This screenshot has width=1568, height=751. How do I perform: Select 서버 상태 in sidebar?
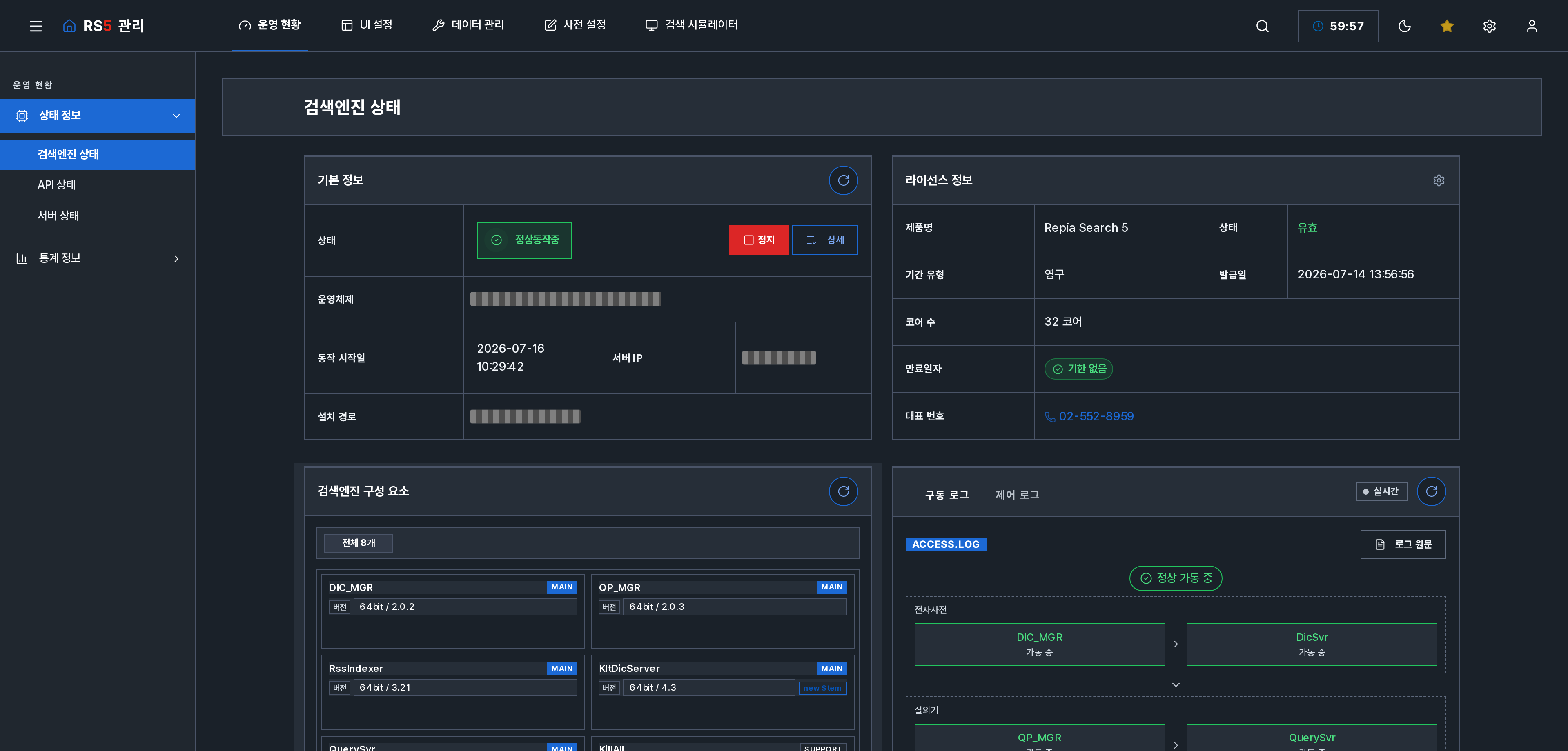coord(58,216)
